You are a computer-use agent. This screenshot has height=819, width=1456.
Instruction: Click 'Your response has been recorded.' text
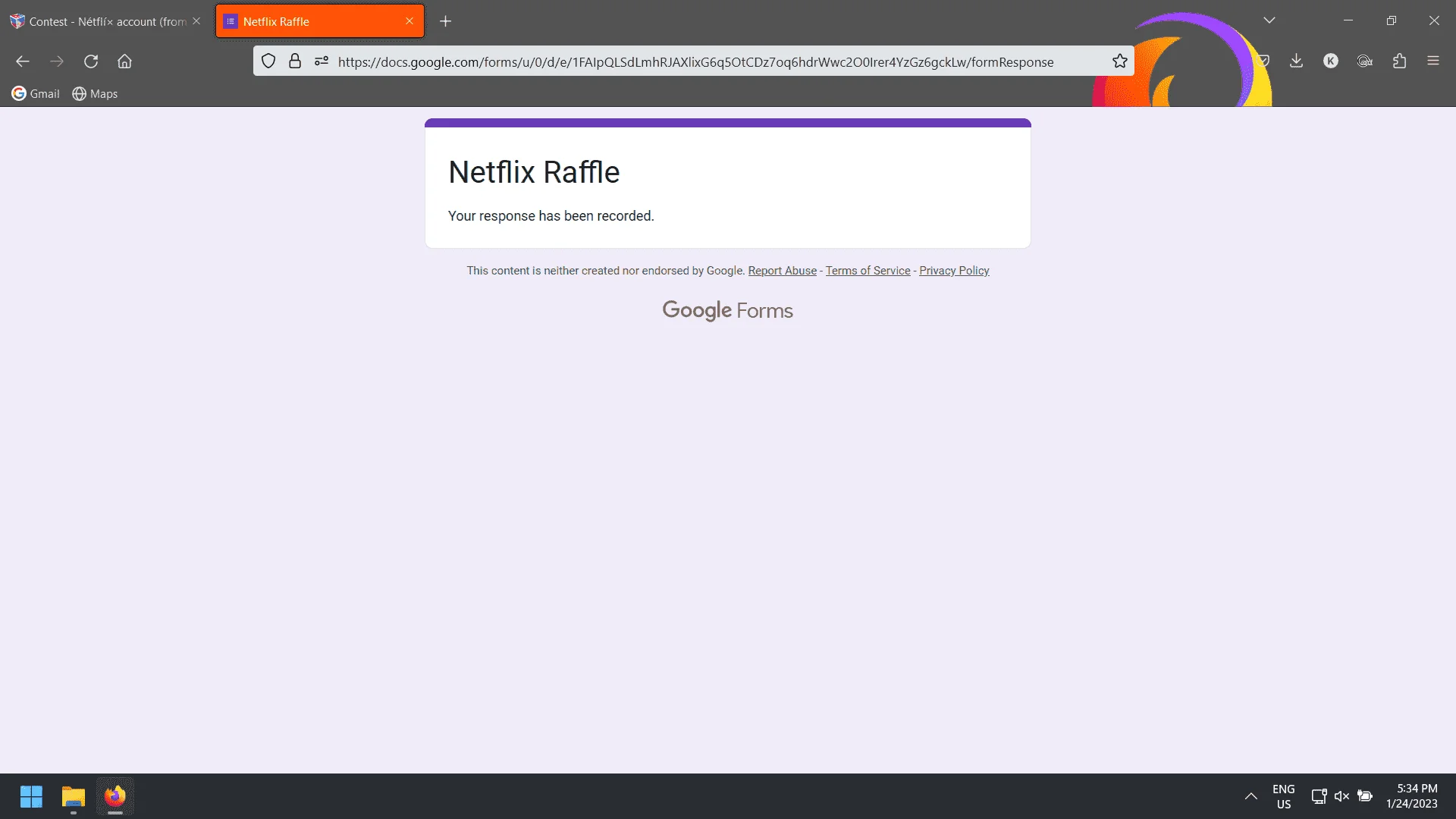tap(551, 216)
